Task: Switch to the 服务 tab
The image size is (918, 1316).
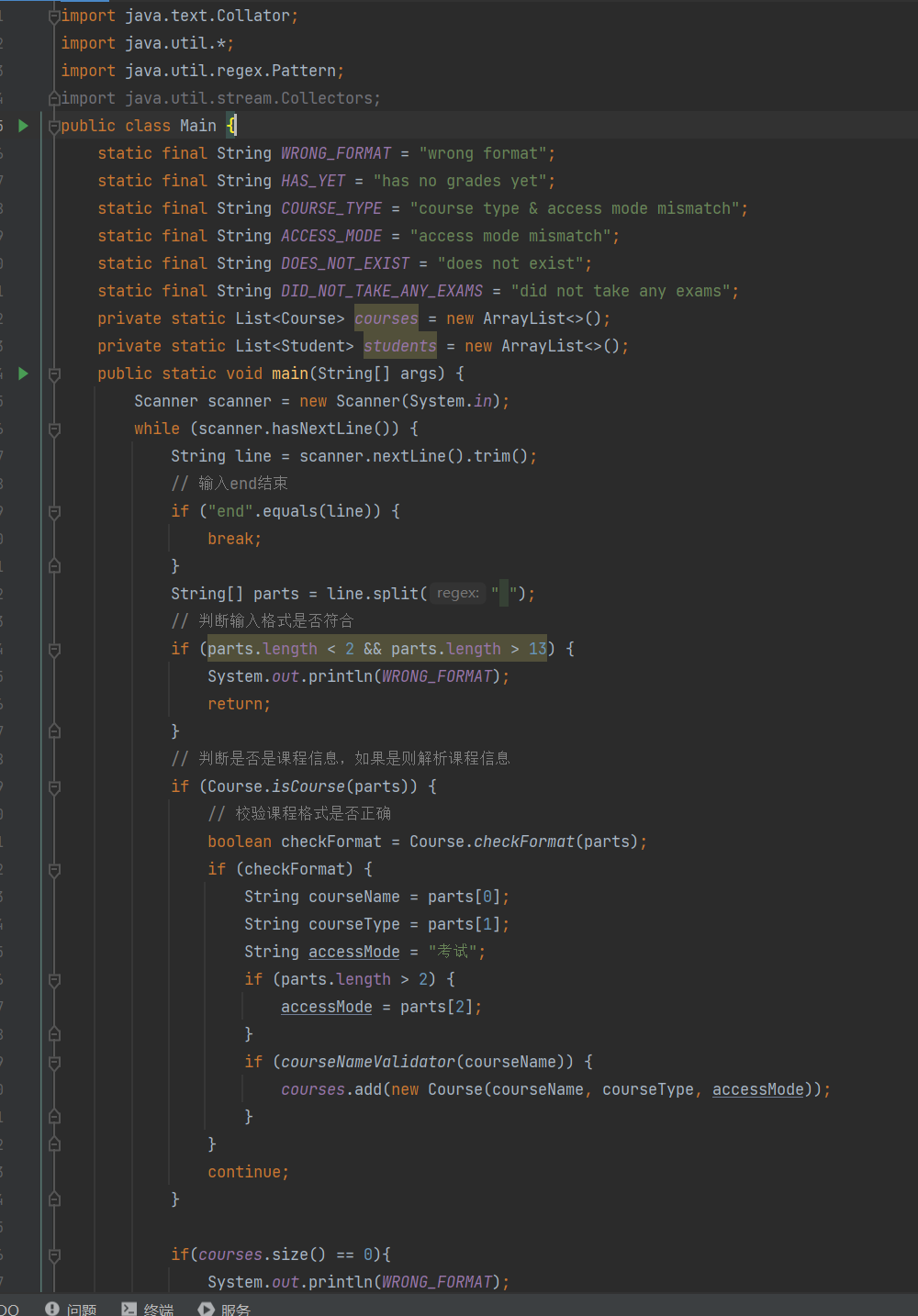Action: [226, 1309]
